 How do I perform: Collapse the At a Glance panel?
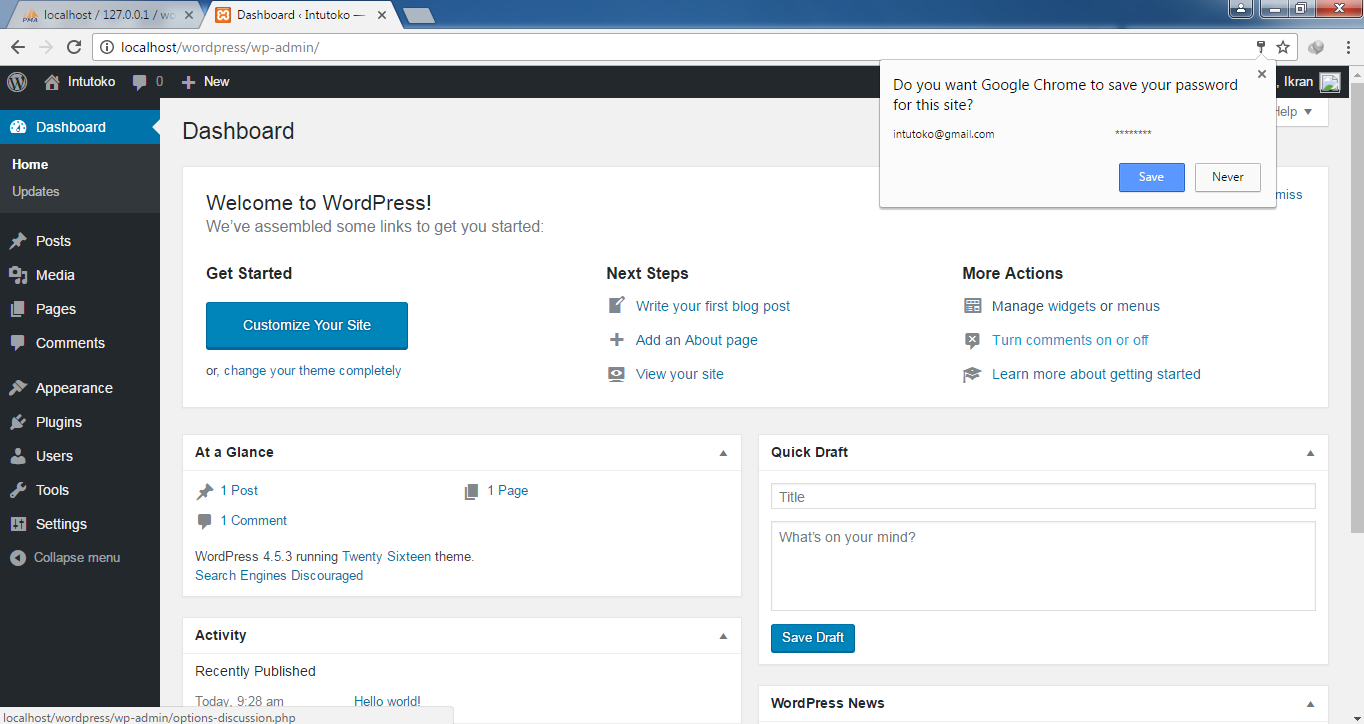(723, 453)
